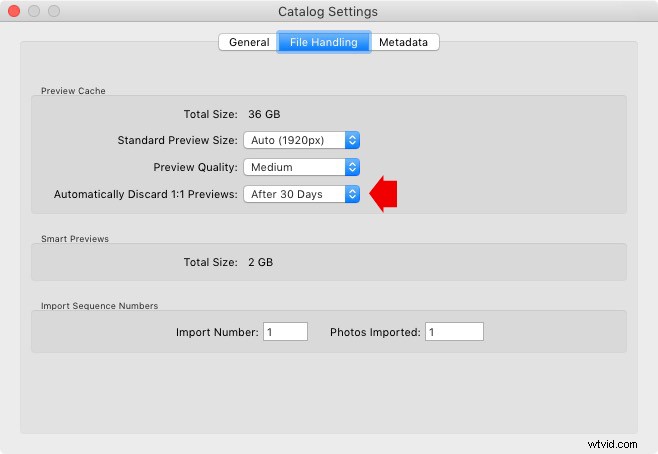658x454 pixels.
Task: Open the Standard Preview Size dropdown
Action: [302, 140]
